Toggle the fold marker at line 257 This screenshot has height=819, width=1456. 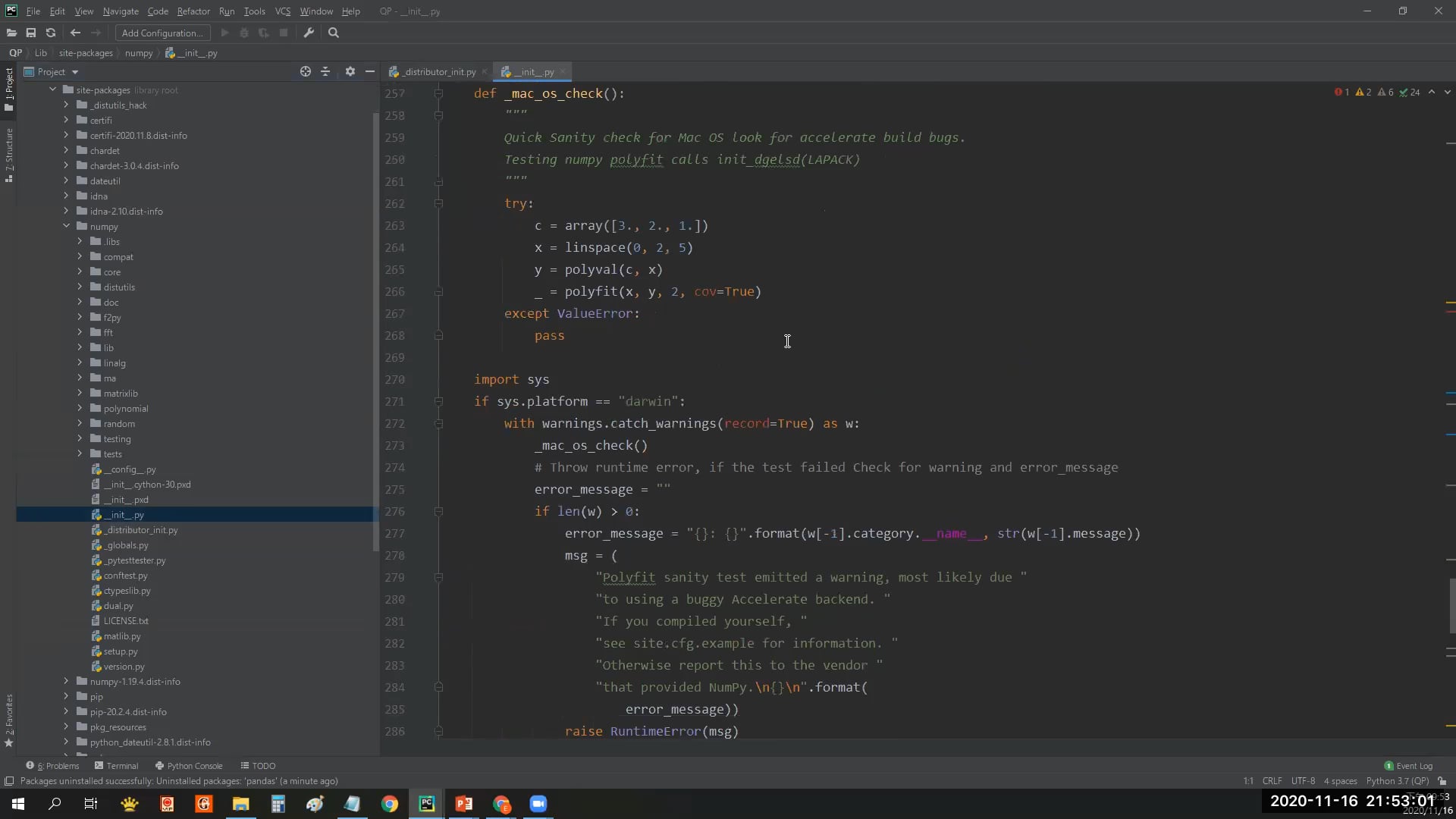point(438,93)
